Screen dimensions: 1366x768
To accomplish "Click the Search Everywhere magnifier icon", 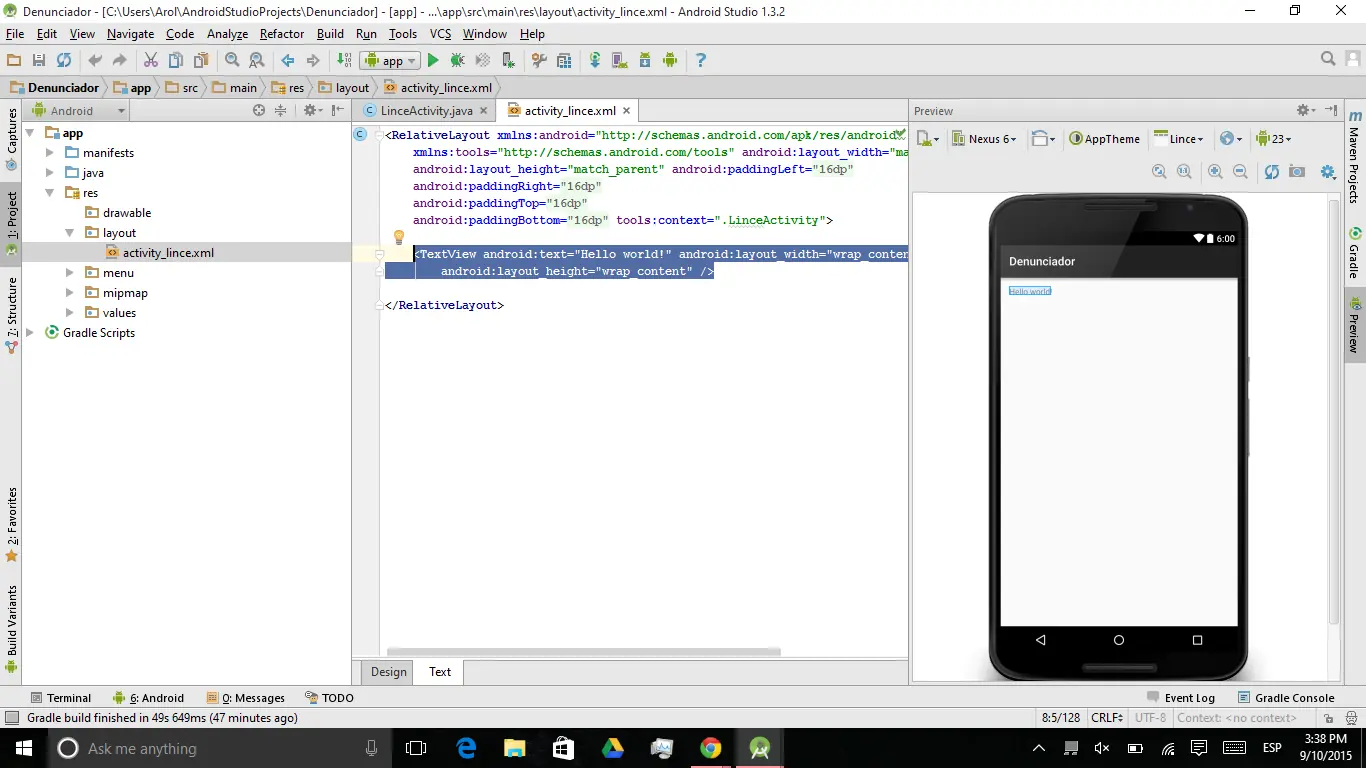I will click(x=1328, y=59).
